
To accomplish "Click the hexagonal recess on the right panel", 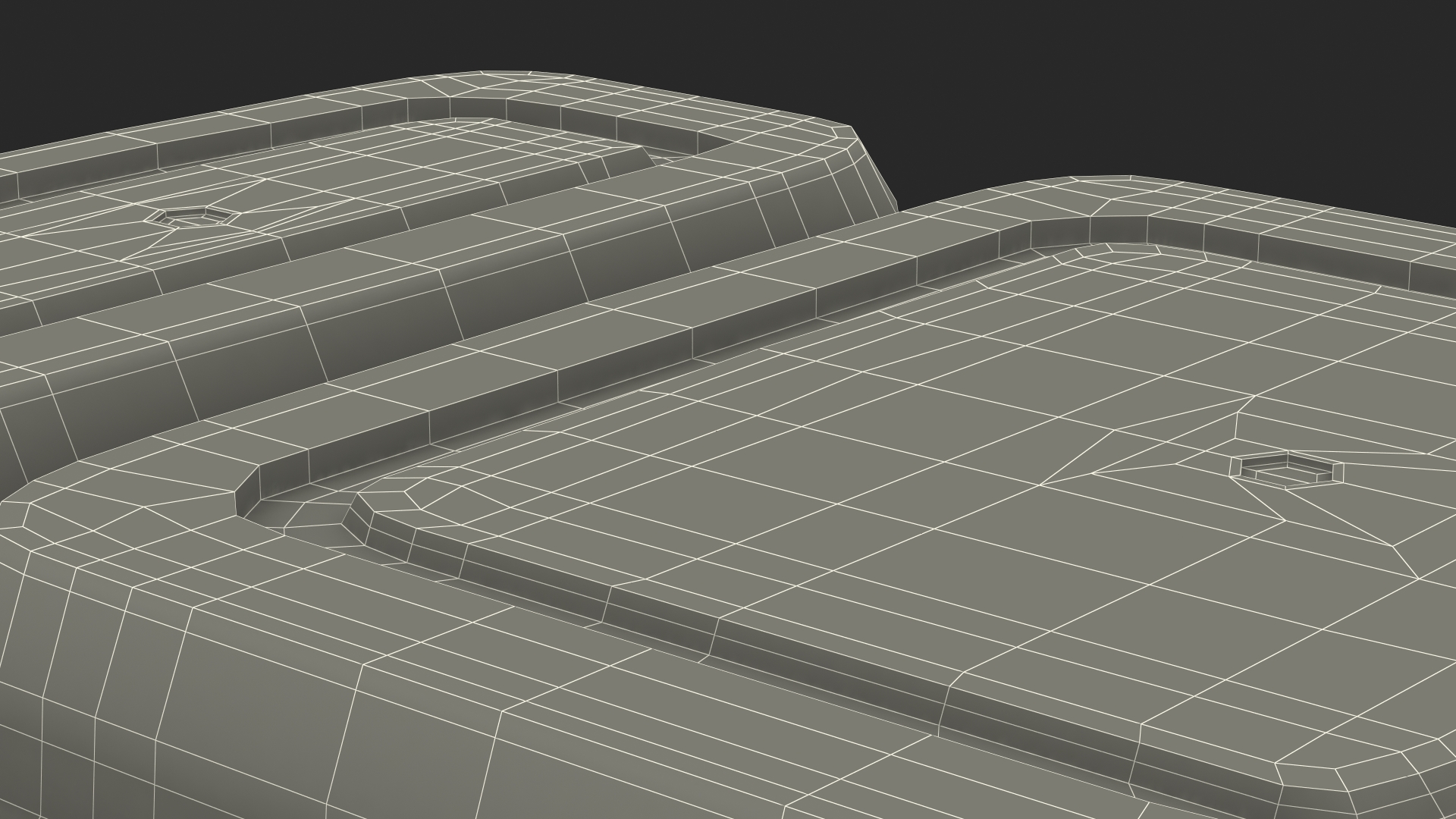I will [x=1285, y=470].
